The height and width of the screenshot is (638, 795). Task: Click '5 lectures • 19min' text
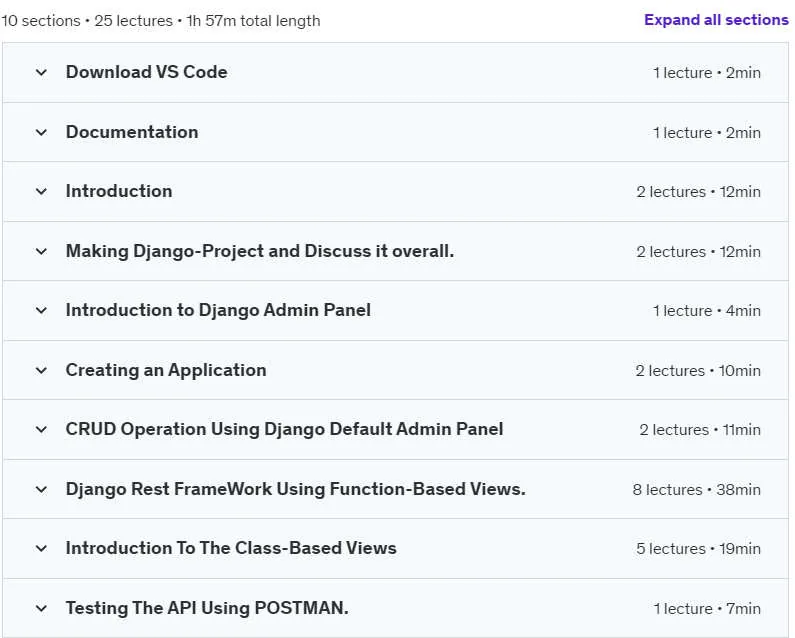click(x=699, y=548)
